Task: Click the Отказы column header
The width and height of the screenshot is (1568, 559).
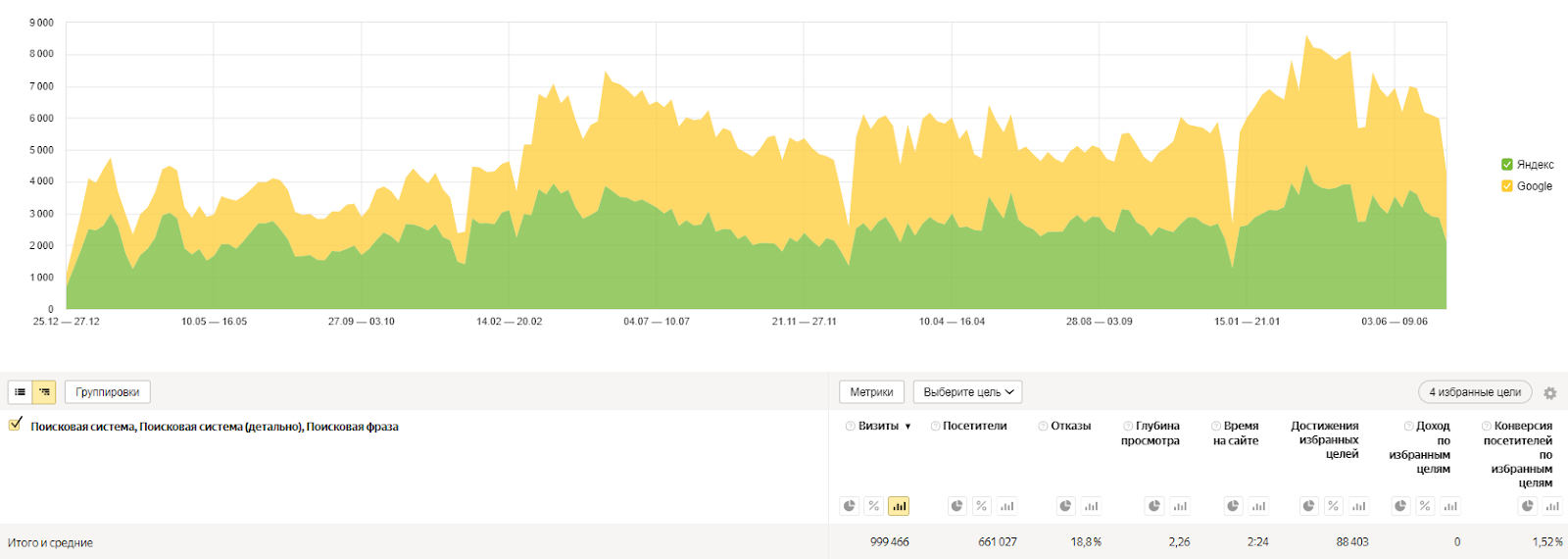Action: 1070,427
